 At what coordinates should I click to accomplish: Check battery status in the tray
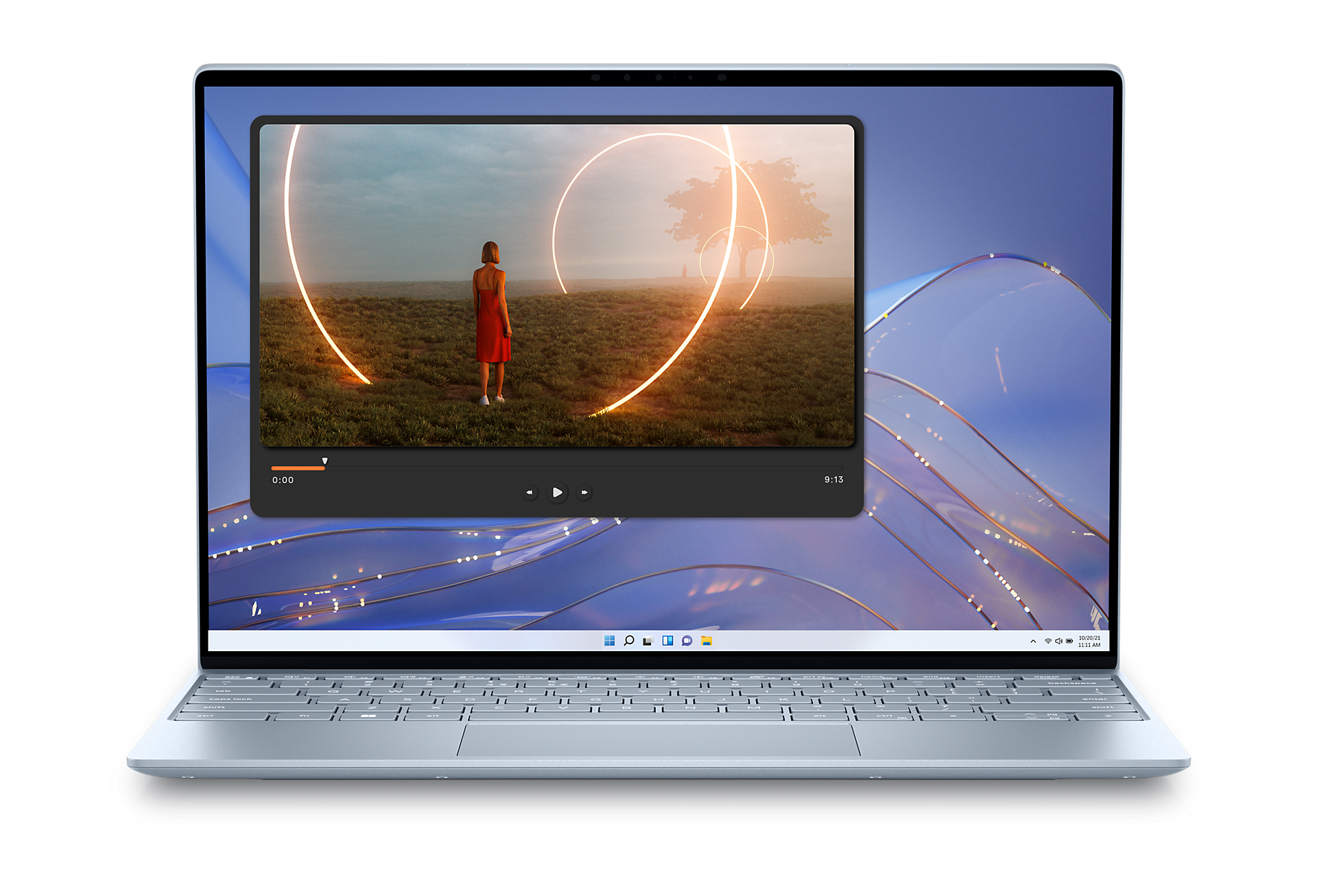coord(1070,641)
